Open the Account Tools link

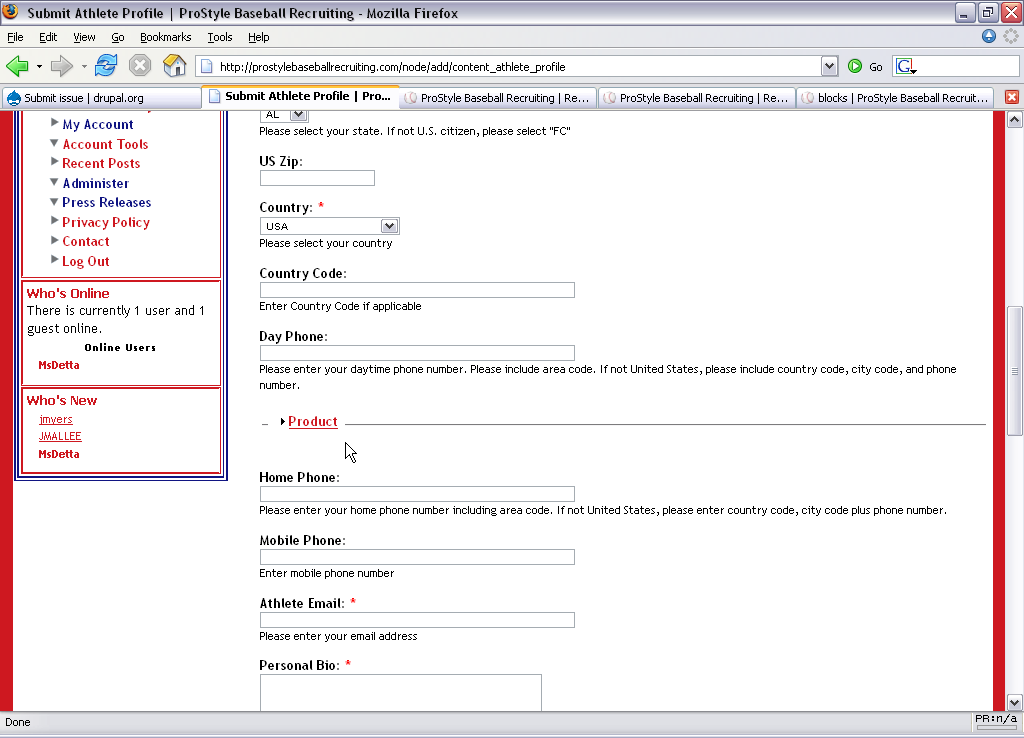click(x=105, y=144)
